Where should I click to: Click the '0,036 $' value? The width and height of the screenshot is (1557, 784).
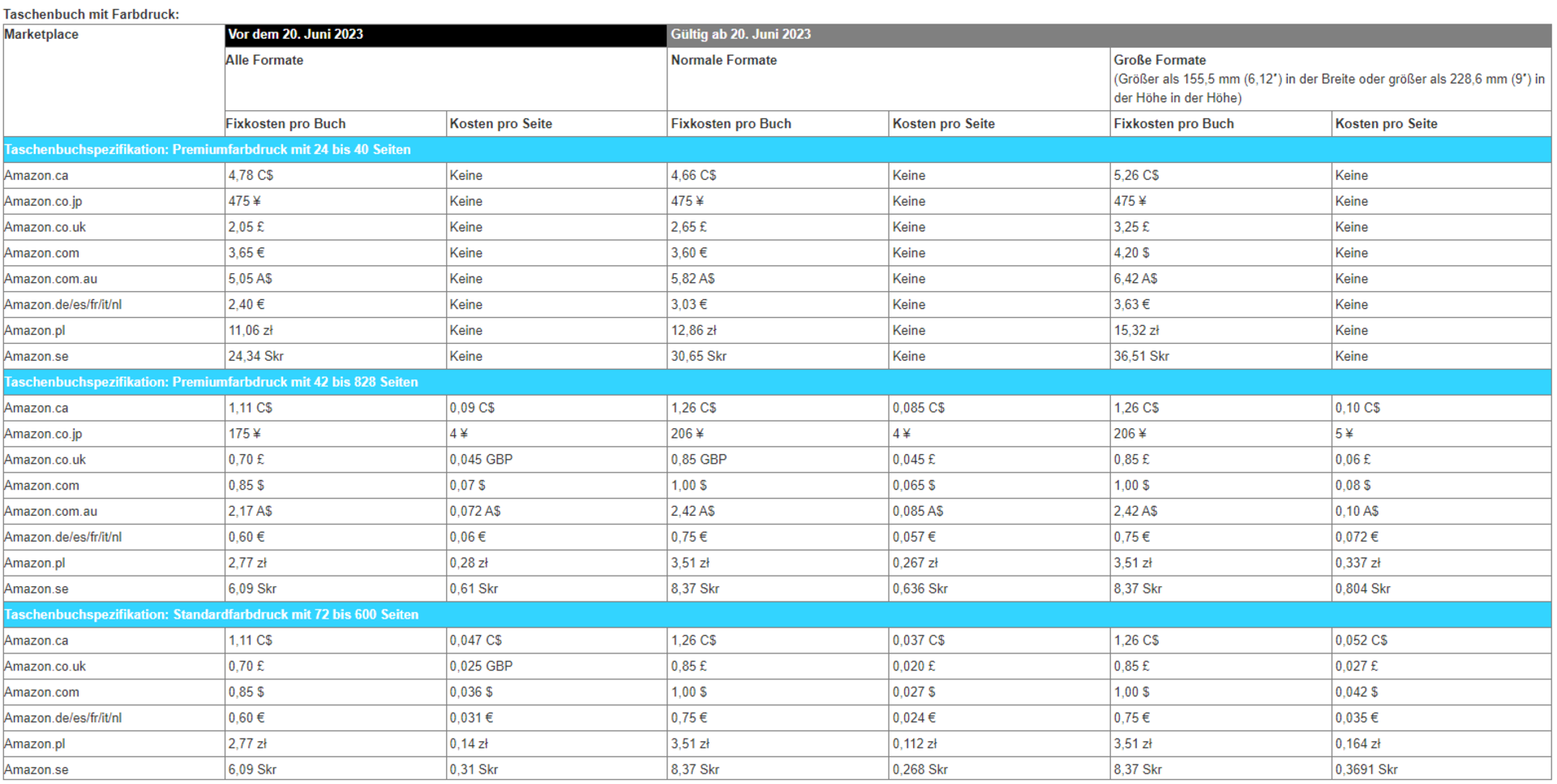(x=470, y=692)
